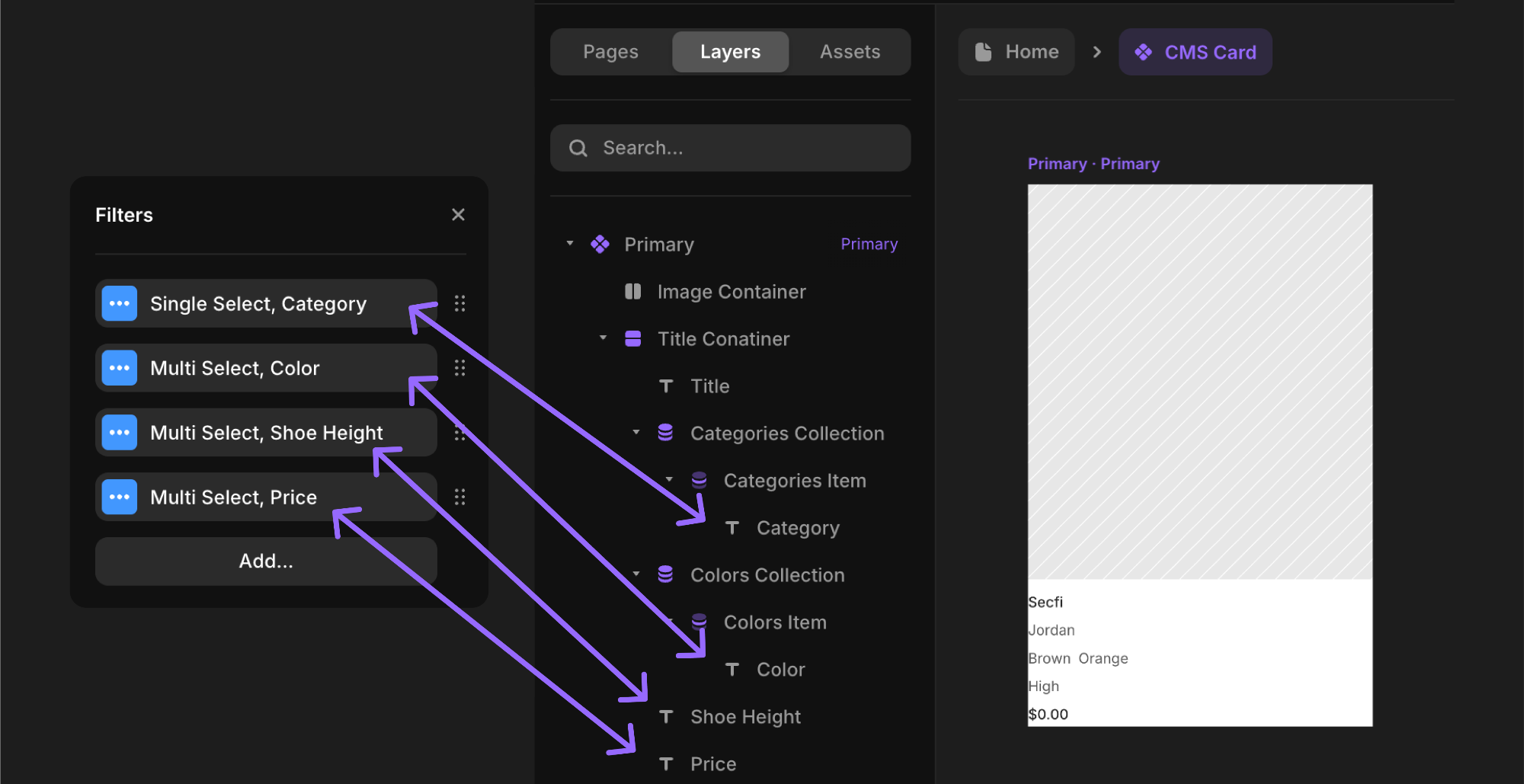Open the Assets tab

(x=850, y=52)
